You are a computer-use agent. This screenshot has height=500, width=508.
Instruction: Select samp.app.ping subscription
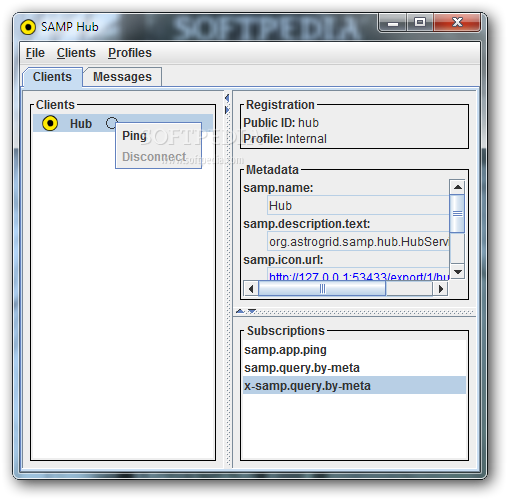(354, 350)
